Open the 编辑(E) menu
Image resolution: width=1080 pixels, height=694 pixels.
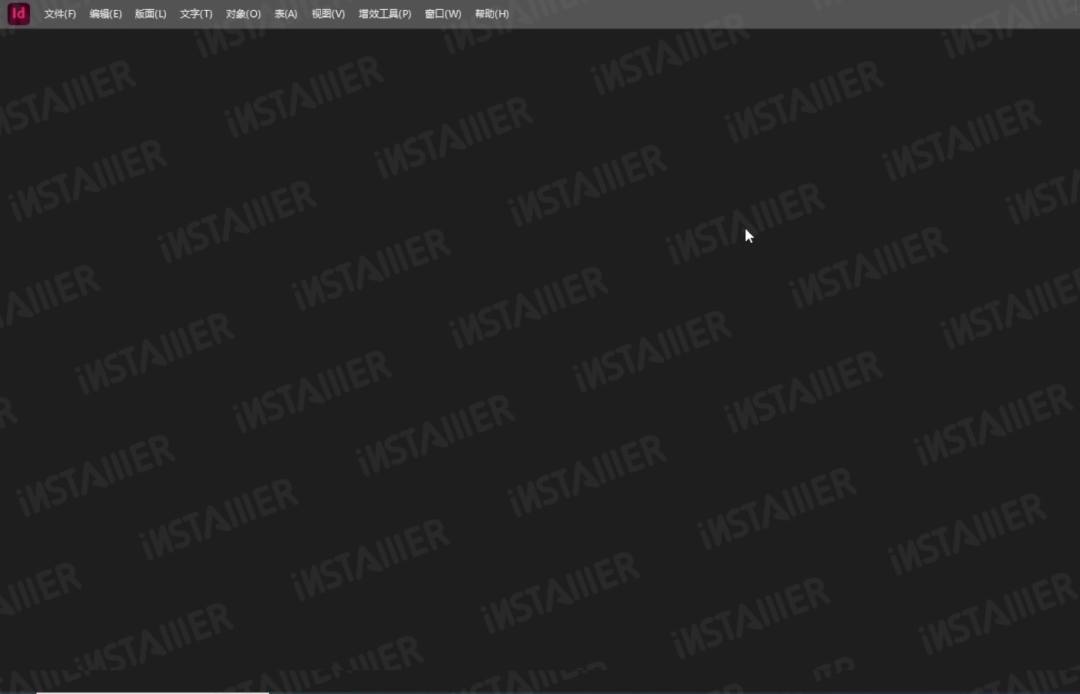(105, 14)
